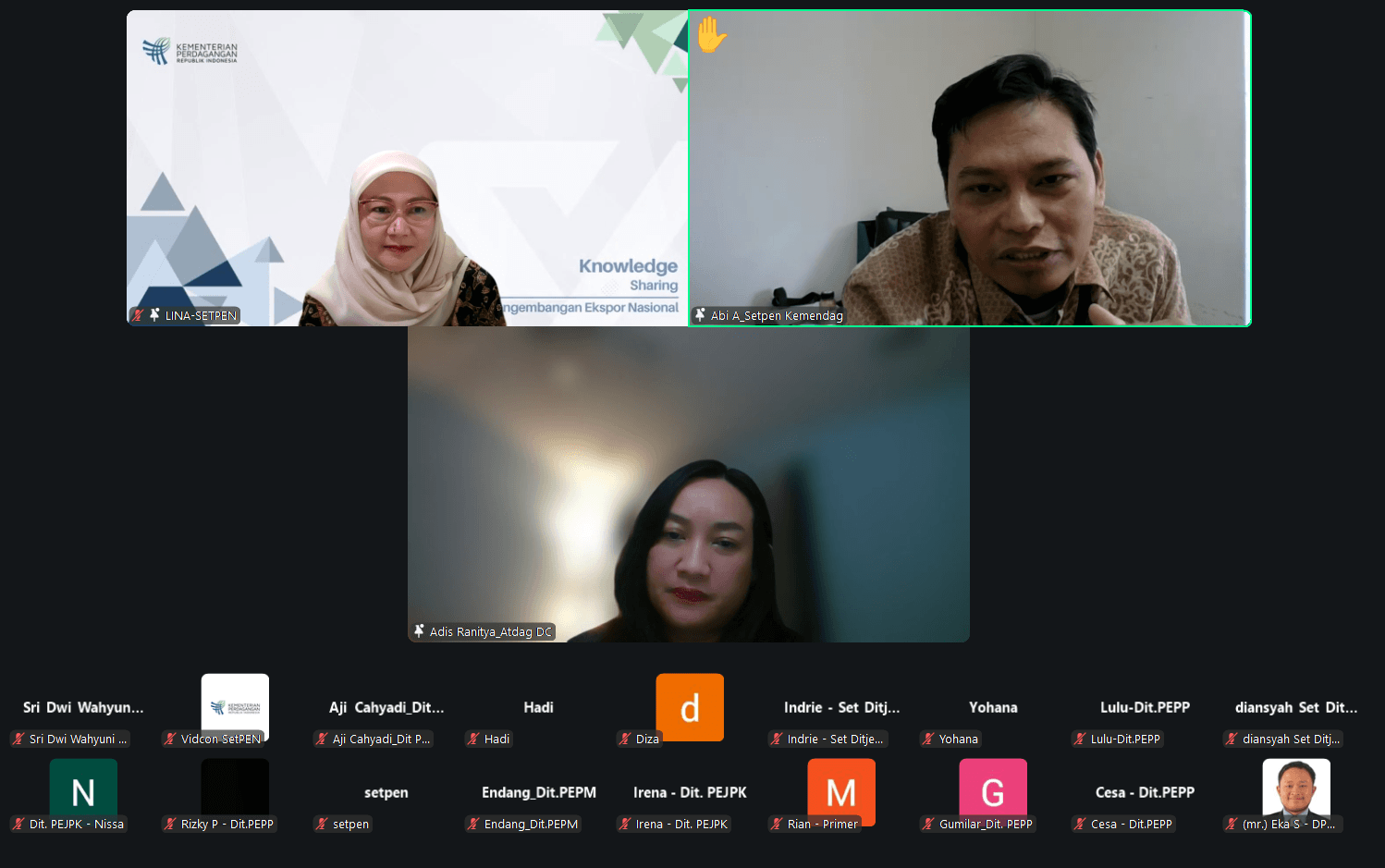
Task: Select the pink 'G' avatar for Gumilar
Action: pos(993,790)
